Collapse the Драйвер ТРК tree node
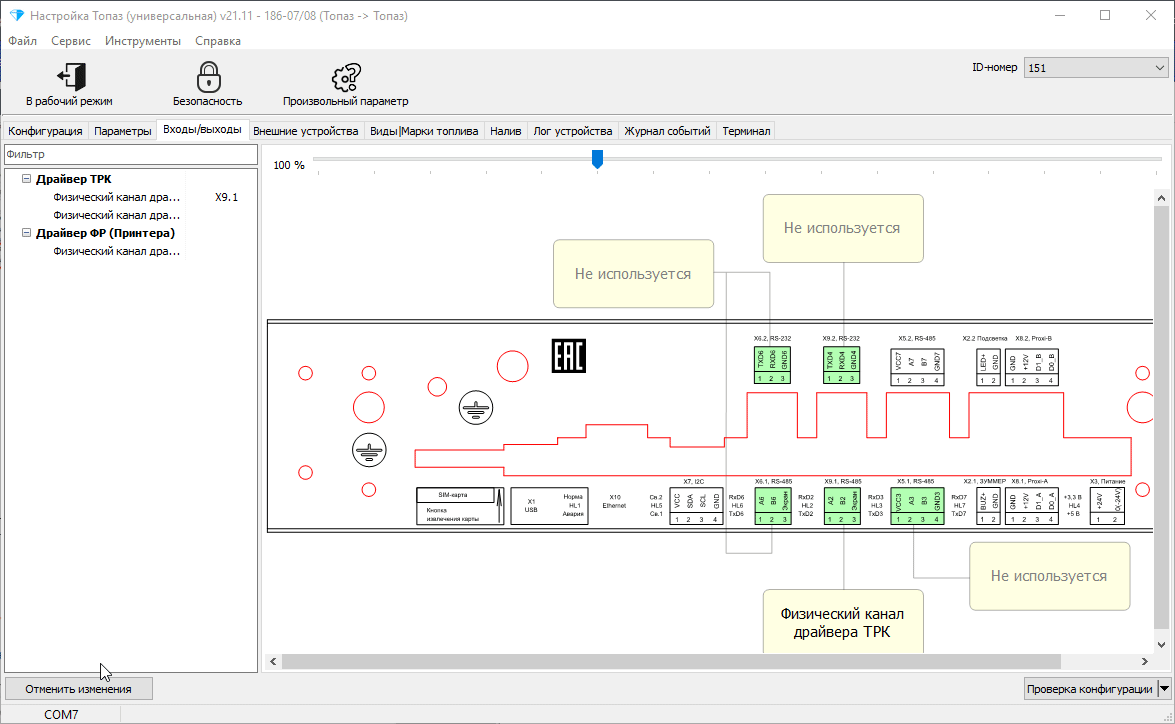The width and height of the screenshot is (1175, 724). (x=26, y=178)
